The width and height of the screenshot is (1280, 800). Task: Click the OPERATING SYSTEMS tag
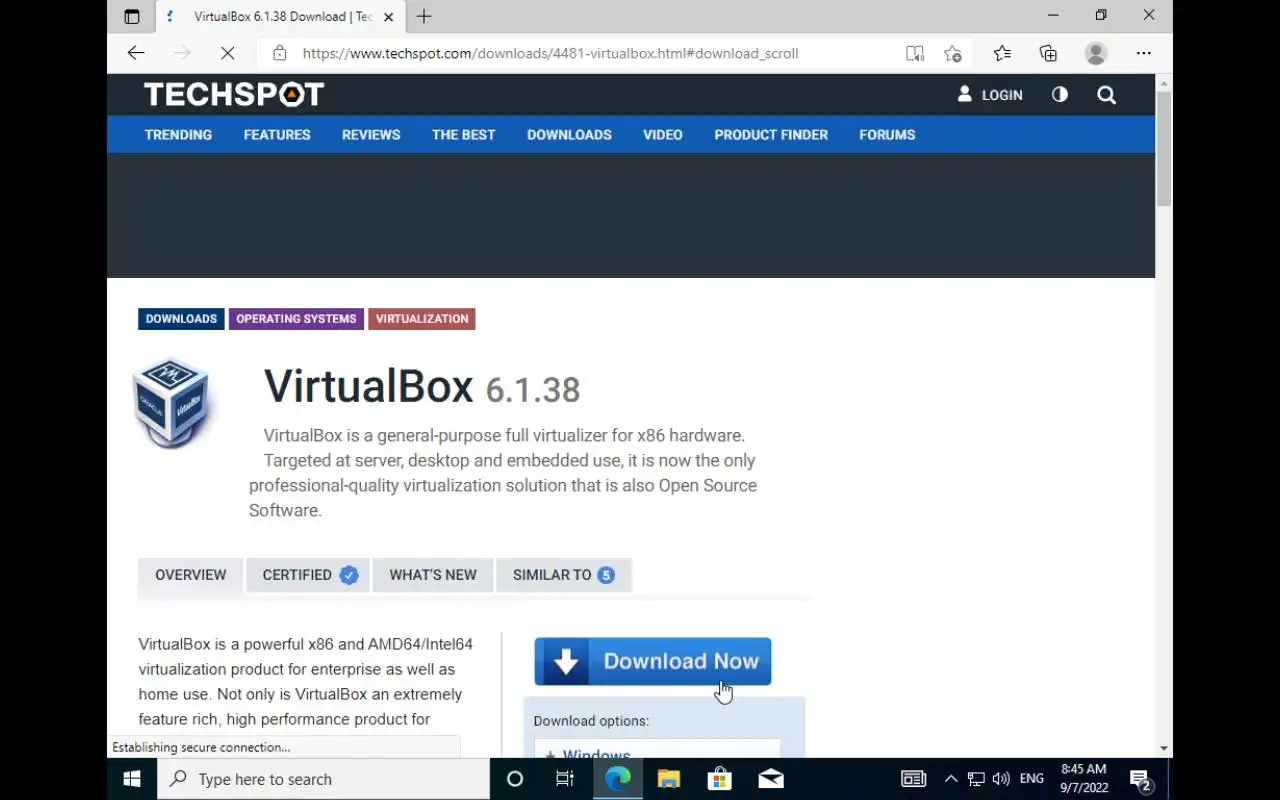pyautogui.click(x=296, y=319)
